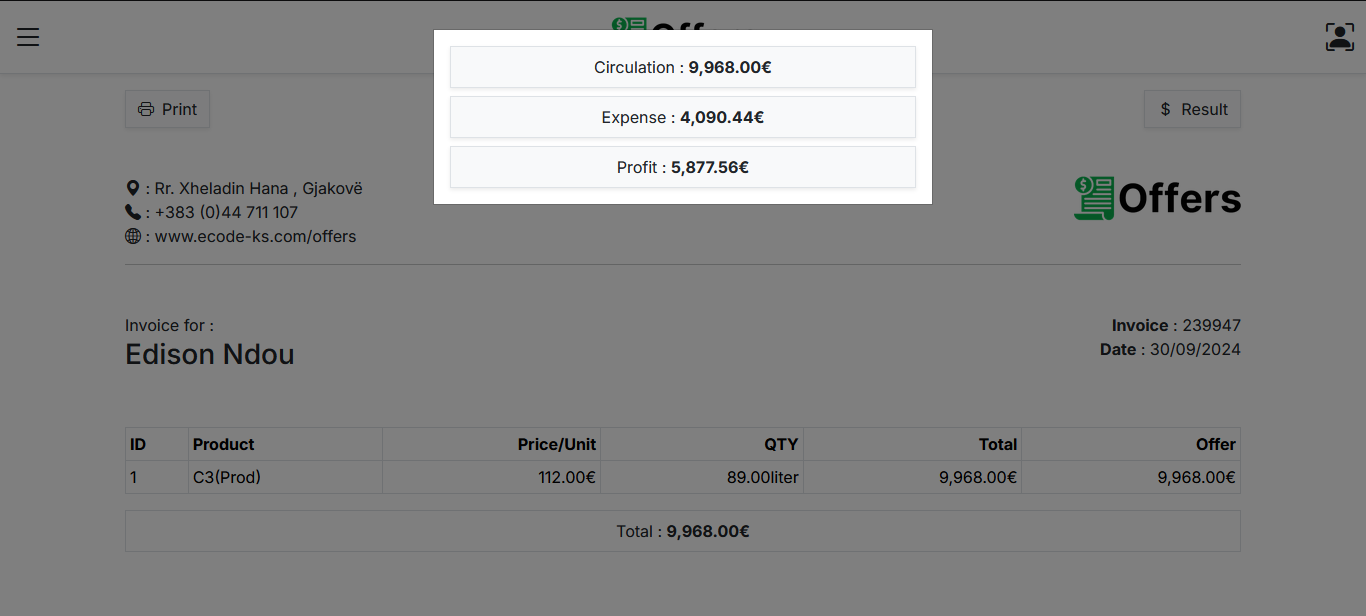The height and width of the screenshot is (616, 1366).
Task: Select the Profit row in the popup
Action: 682,168
